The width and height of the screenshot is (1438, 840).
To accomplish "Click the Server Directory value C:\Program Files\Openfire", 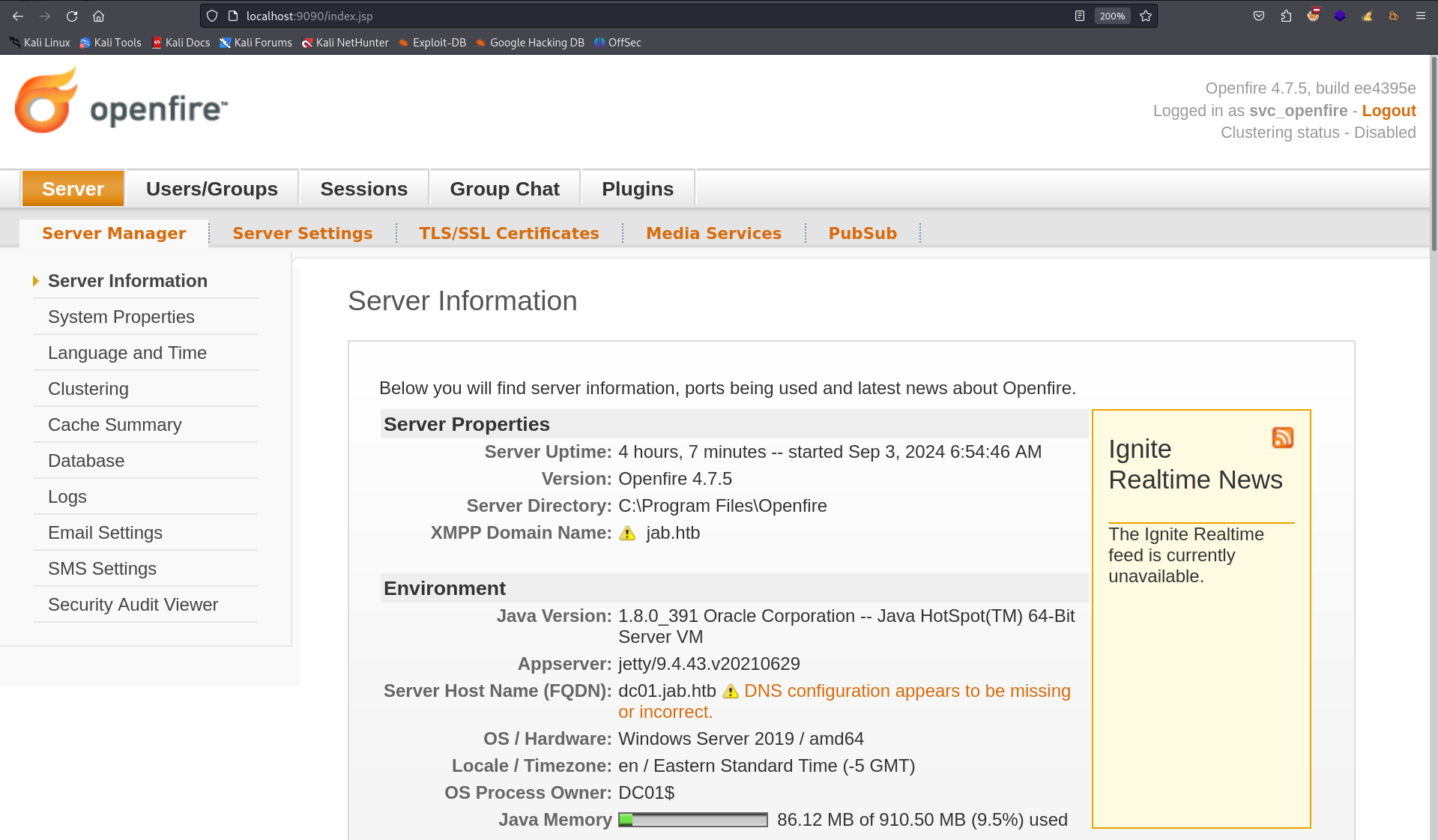I will click(722, 506).
